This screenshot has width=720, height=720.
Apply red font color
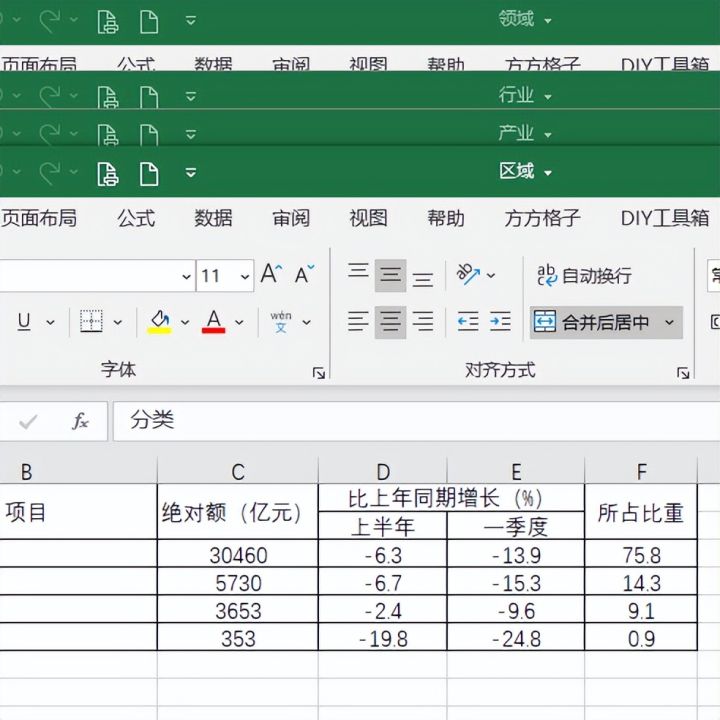pyautogui.click(x=214, y=321)
